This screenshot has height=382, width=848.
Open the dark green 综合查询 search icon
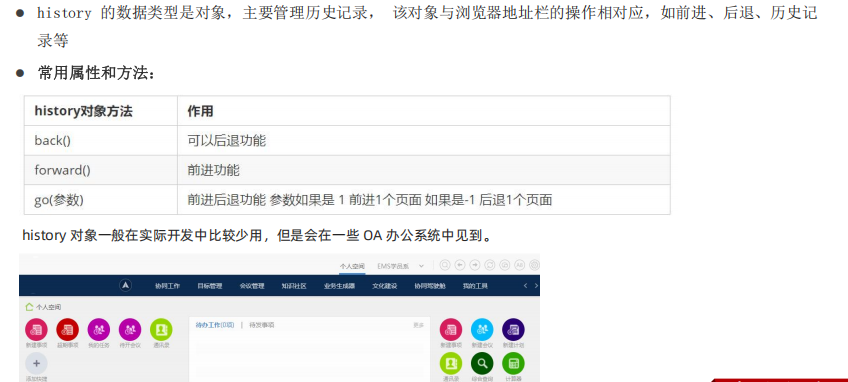click(482, 364)
